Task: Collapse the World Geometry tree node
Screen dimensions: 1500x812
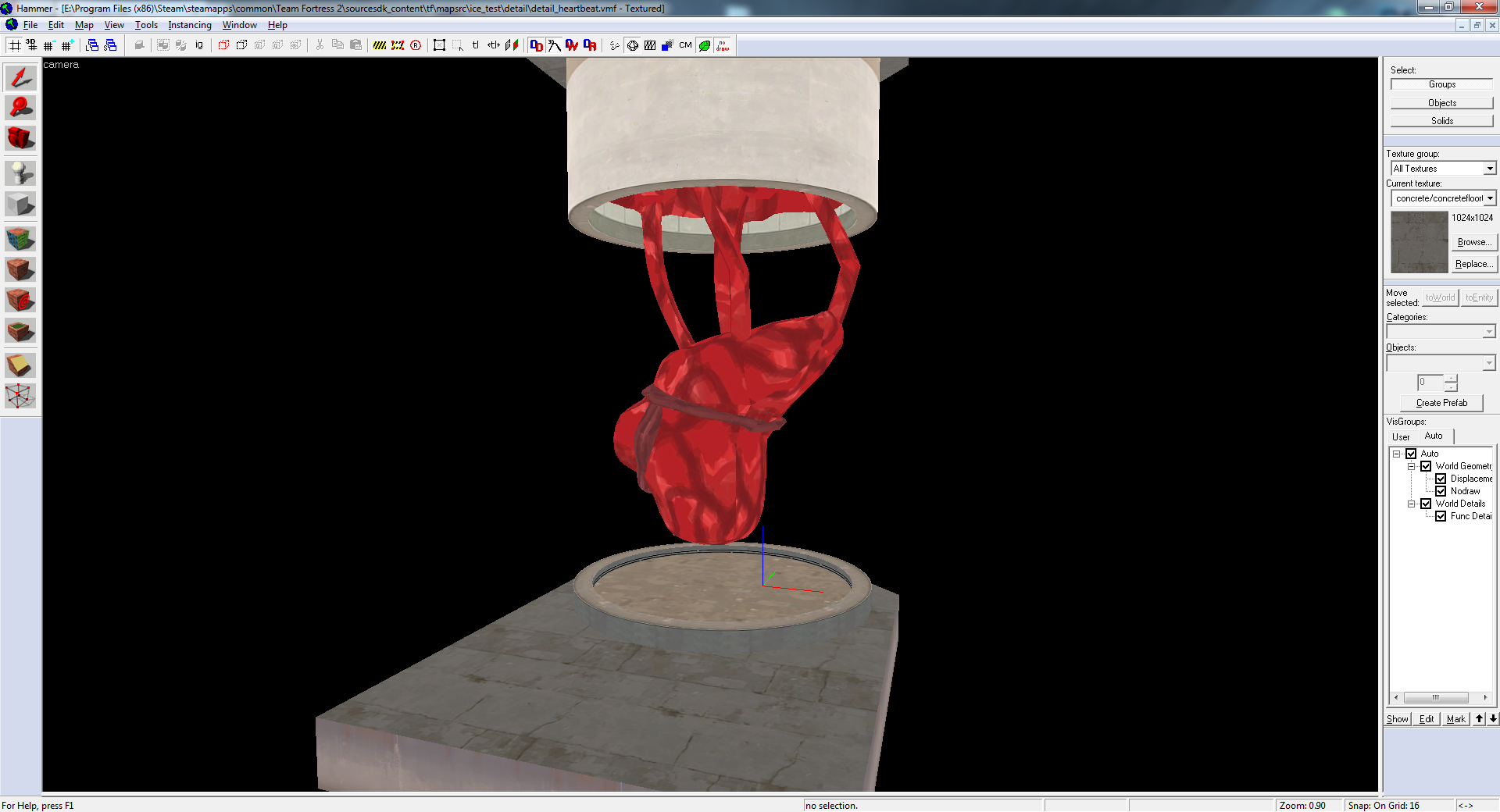Action: coord(1412,466)
